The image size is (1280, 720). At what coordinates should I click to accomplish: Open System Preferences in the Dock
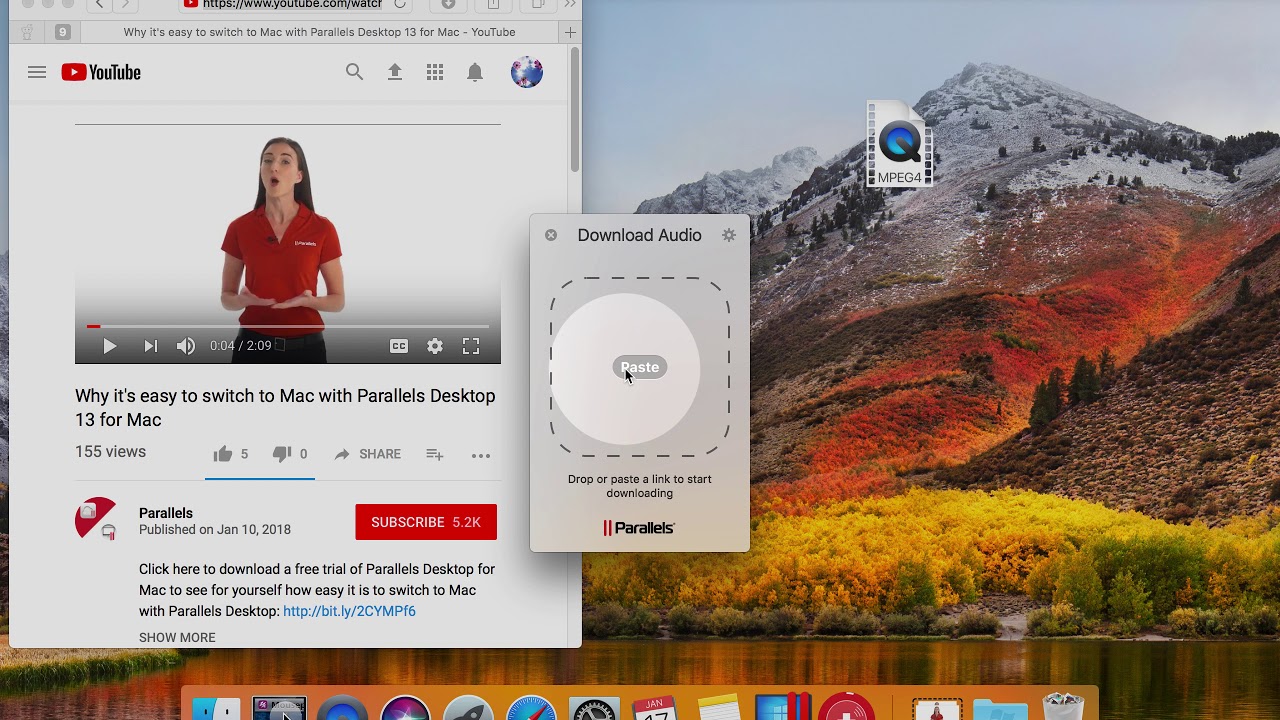[x=594, y=707]
